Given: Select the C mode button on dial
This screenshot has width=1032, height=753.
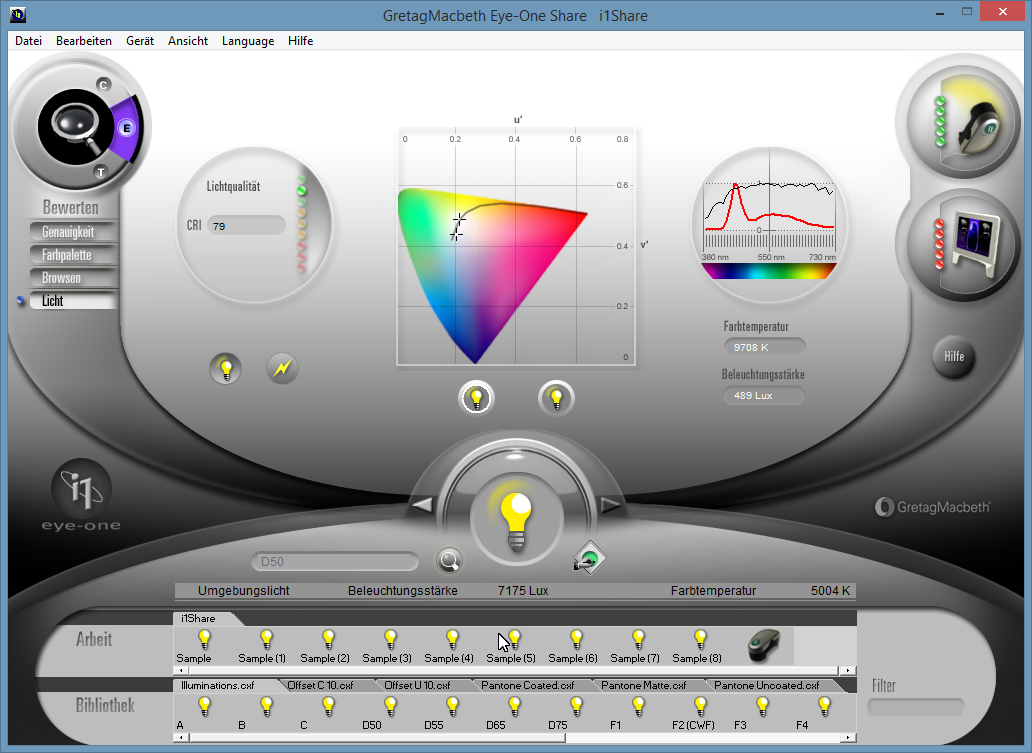Looking at the screenshot, I should click(103, 84).
